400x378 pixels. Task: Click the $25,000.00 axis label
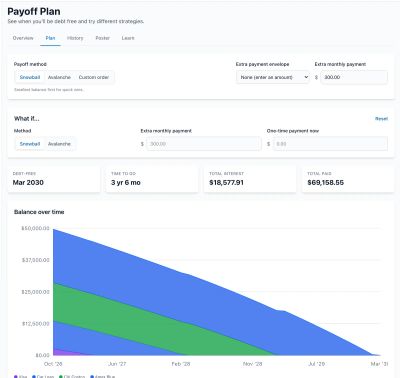[36, 292]
